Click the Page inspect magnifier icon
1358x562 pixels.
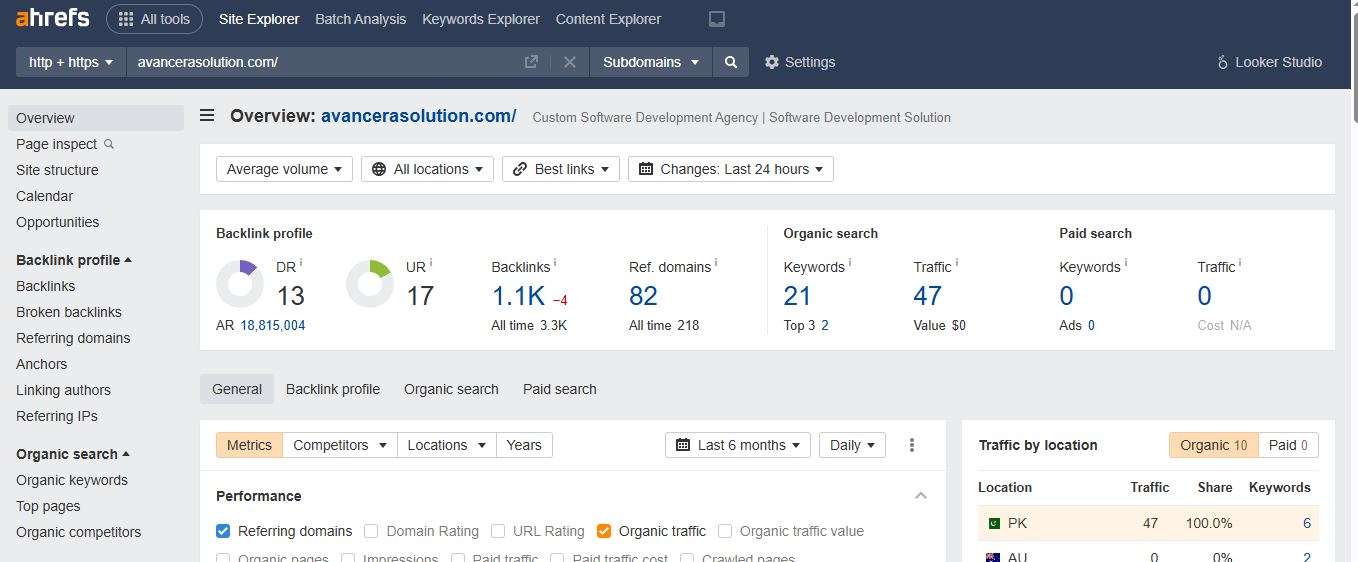tap(109, 144)
